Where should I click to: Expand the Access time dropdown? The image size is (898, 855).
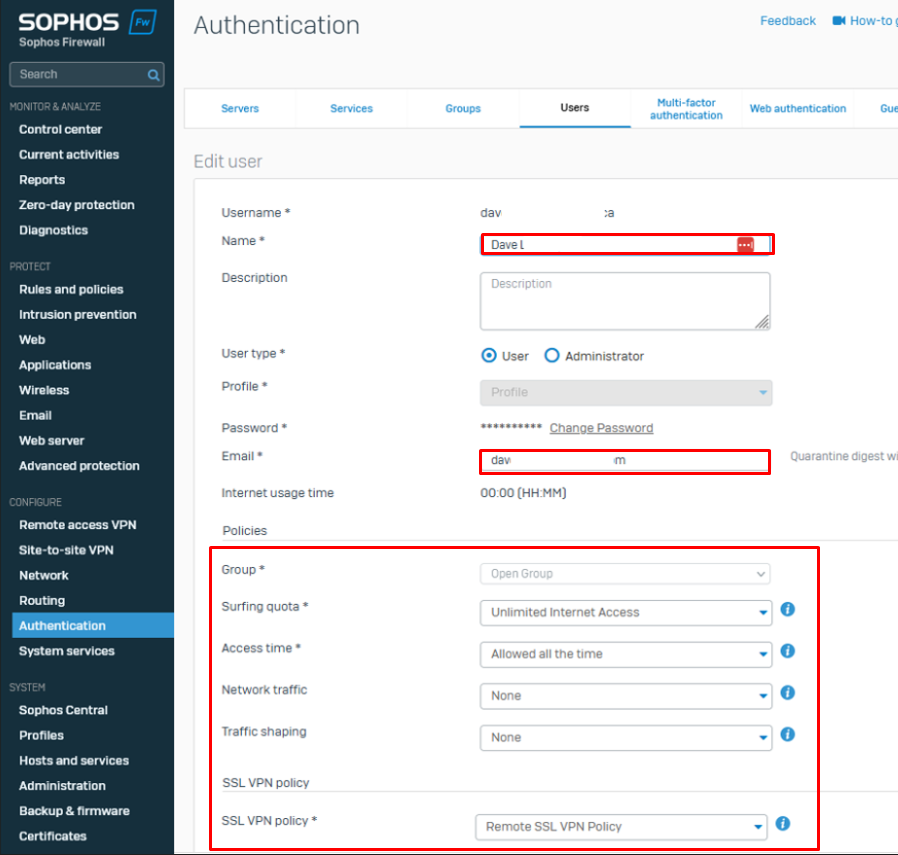pos(625,654)
